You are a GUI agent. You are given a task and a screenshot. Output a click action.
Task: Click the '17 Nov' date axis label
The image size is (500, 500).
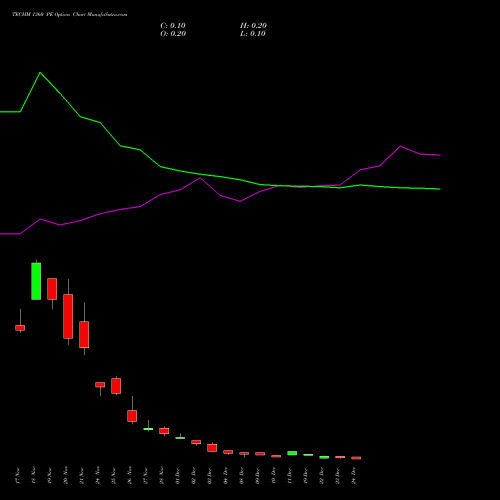[x=18, y=475]
